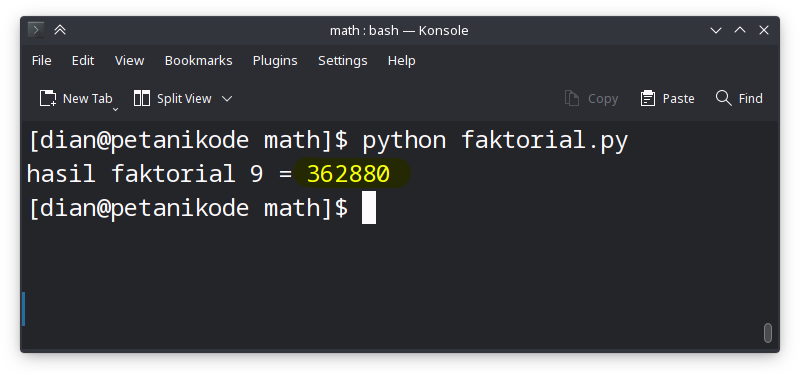
Task: Click the Find search button
Action: [739, 98]
